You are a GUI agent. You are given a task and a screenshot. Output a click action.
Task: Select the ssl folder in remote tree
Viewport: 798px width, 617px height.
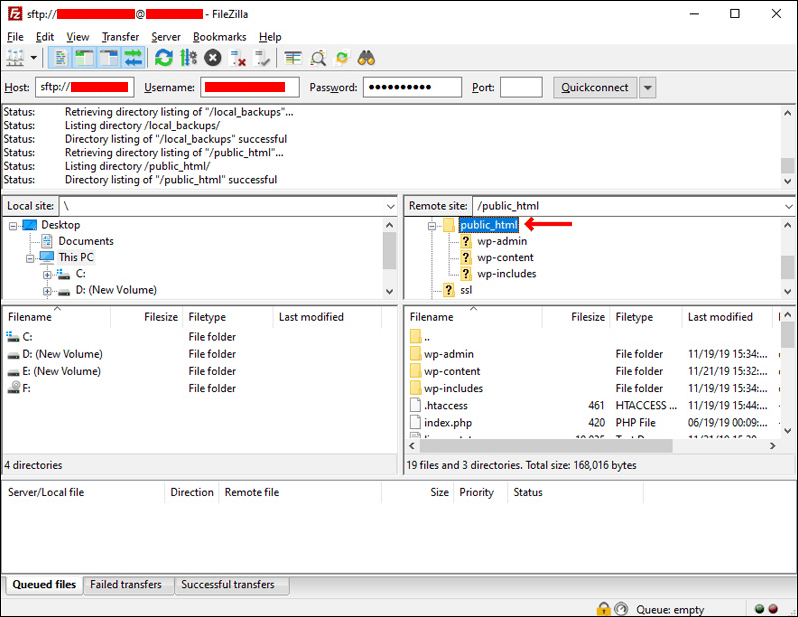pos(466,290)
